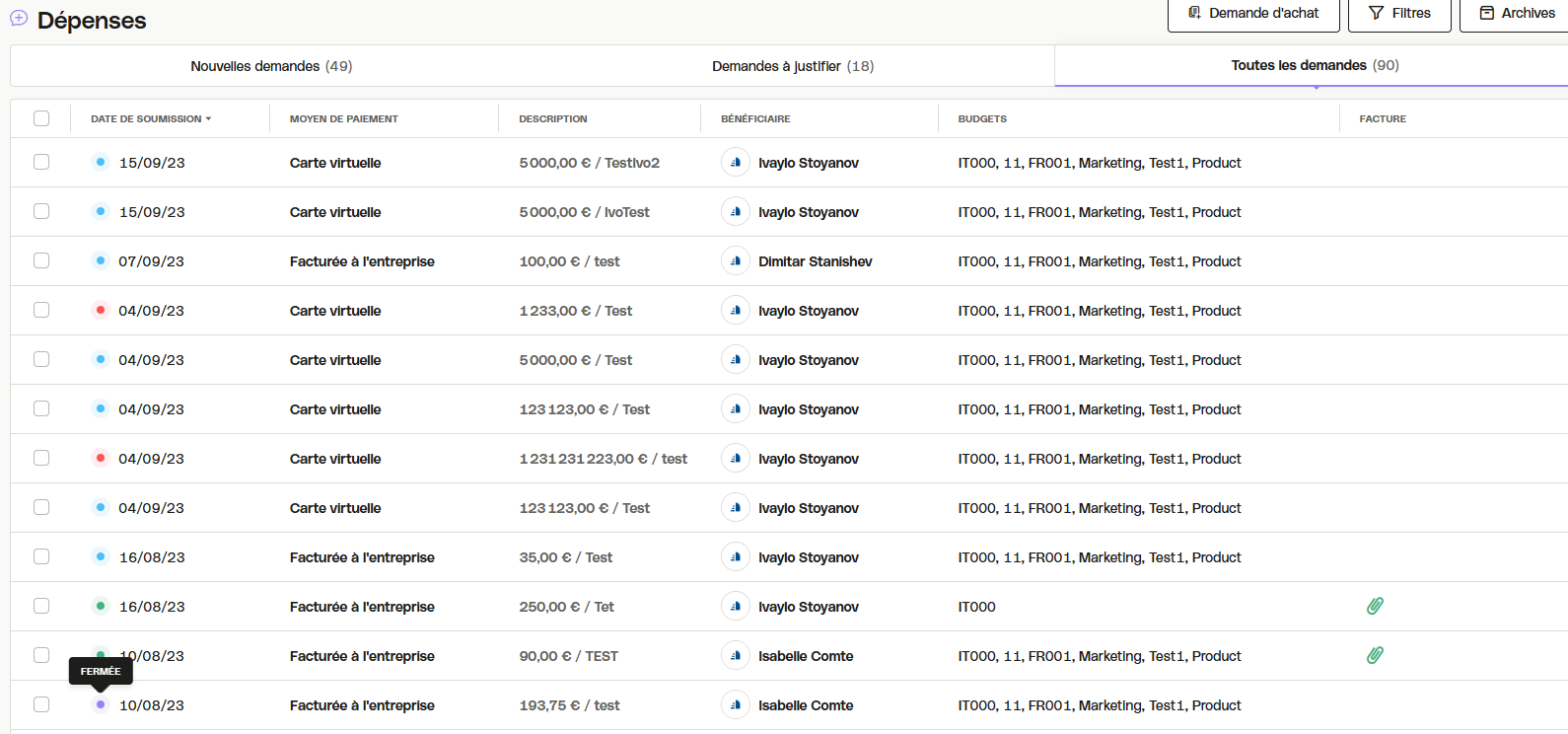Viewport: 1568px width, 734px height.
Task: Open the Archives view
Action: click(1516, 14)
